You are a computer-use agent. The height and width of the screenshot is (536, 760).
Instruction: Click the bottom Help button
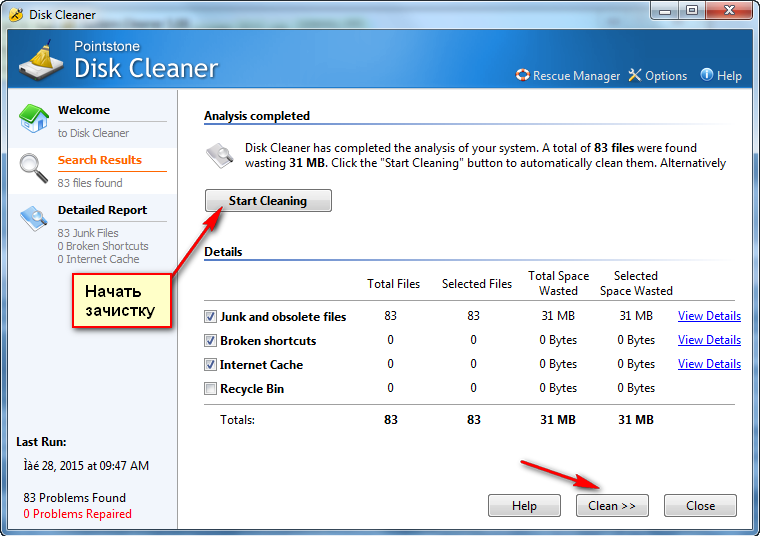524,505
